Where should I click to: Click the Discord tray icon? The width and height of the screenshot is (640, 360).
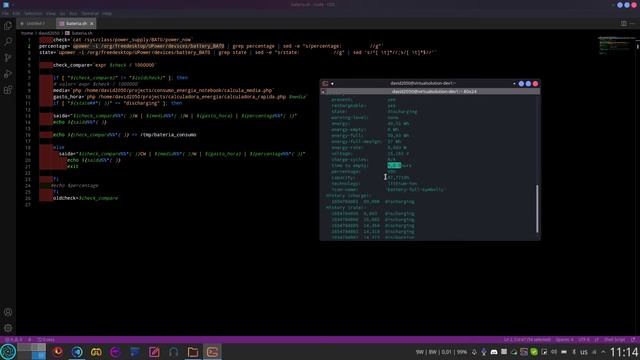[494, 352]
